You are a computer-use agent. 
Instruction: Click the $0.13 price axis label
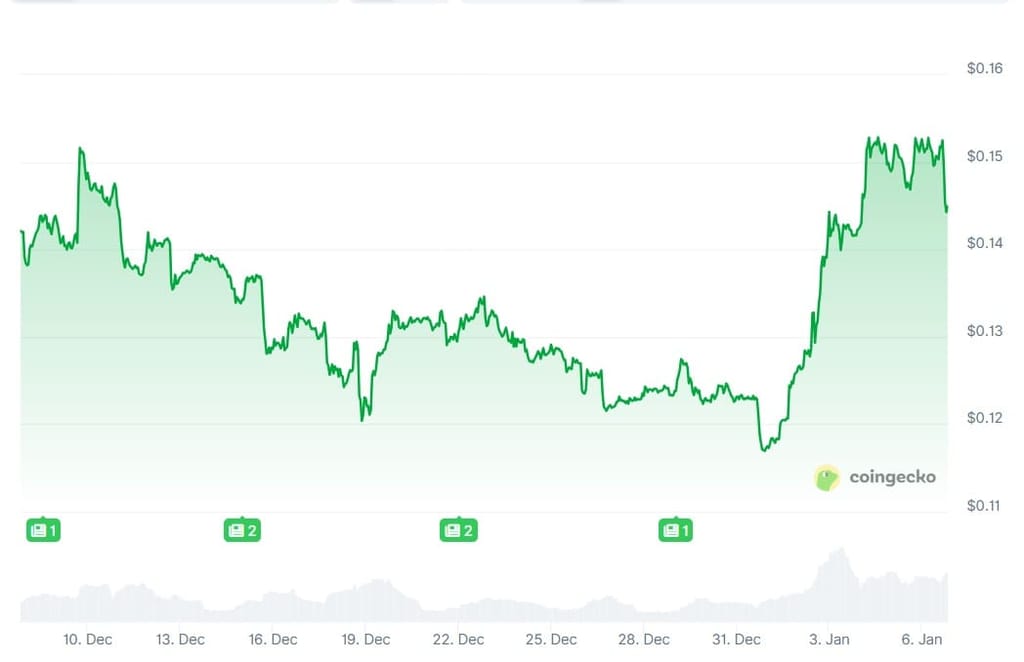[x=985, y=331]
